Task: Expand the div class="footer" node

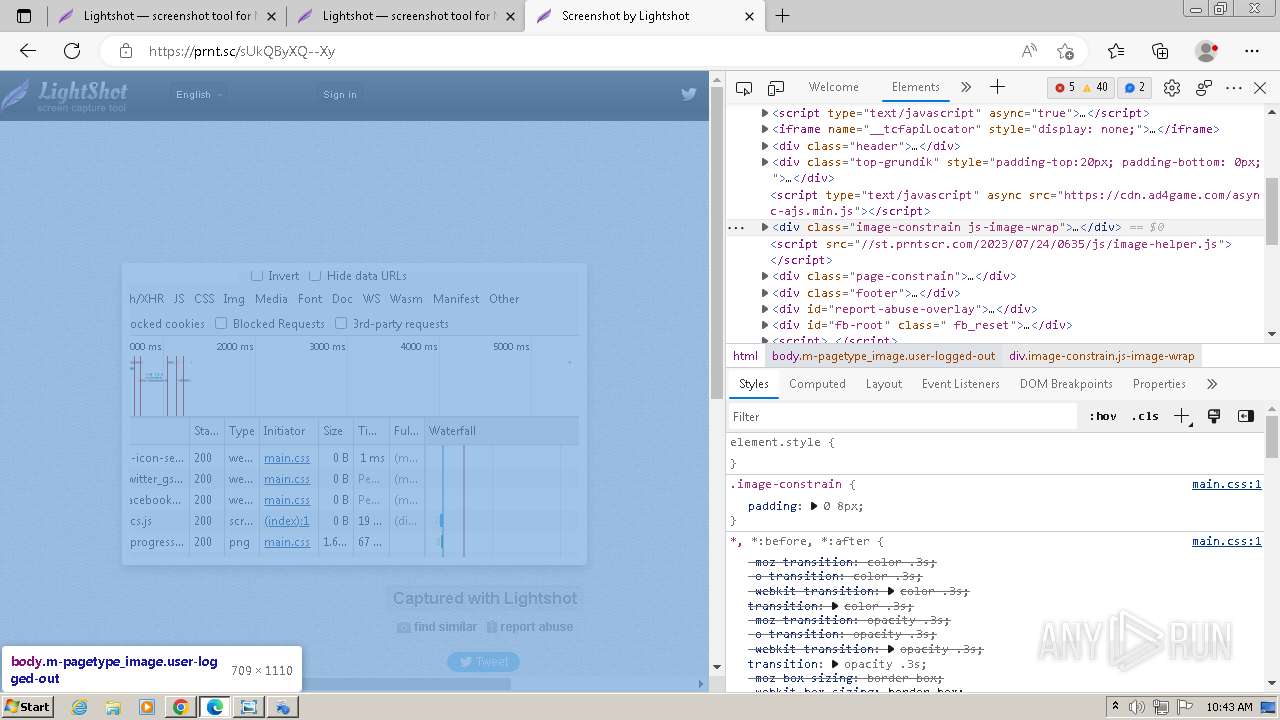Action: (765, 293)
